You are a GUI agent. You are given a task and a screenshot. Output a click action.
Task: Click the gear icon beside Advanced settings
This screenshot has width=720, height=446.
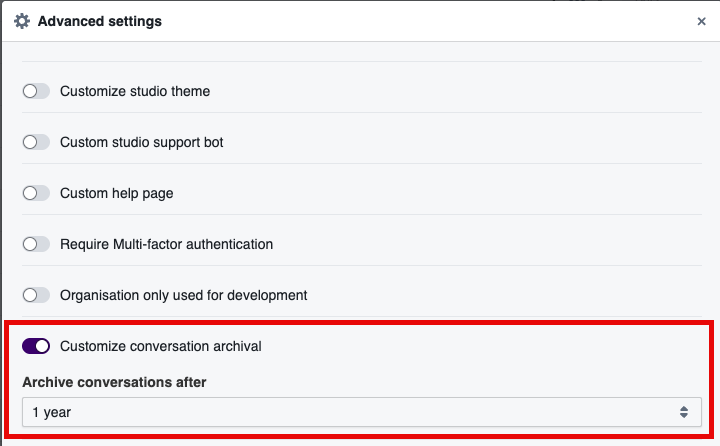click(21, 21)
